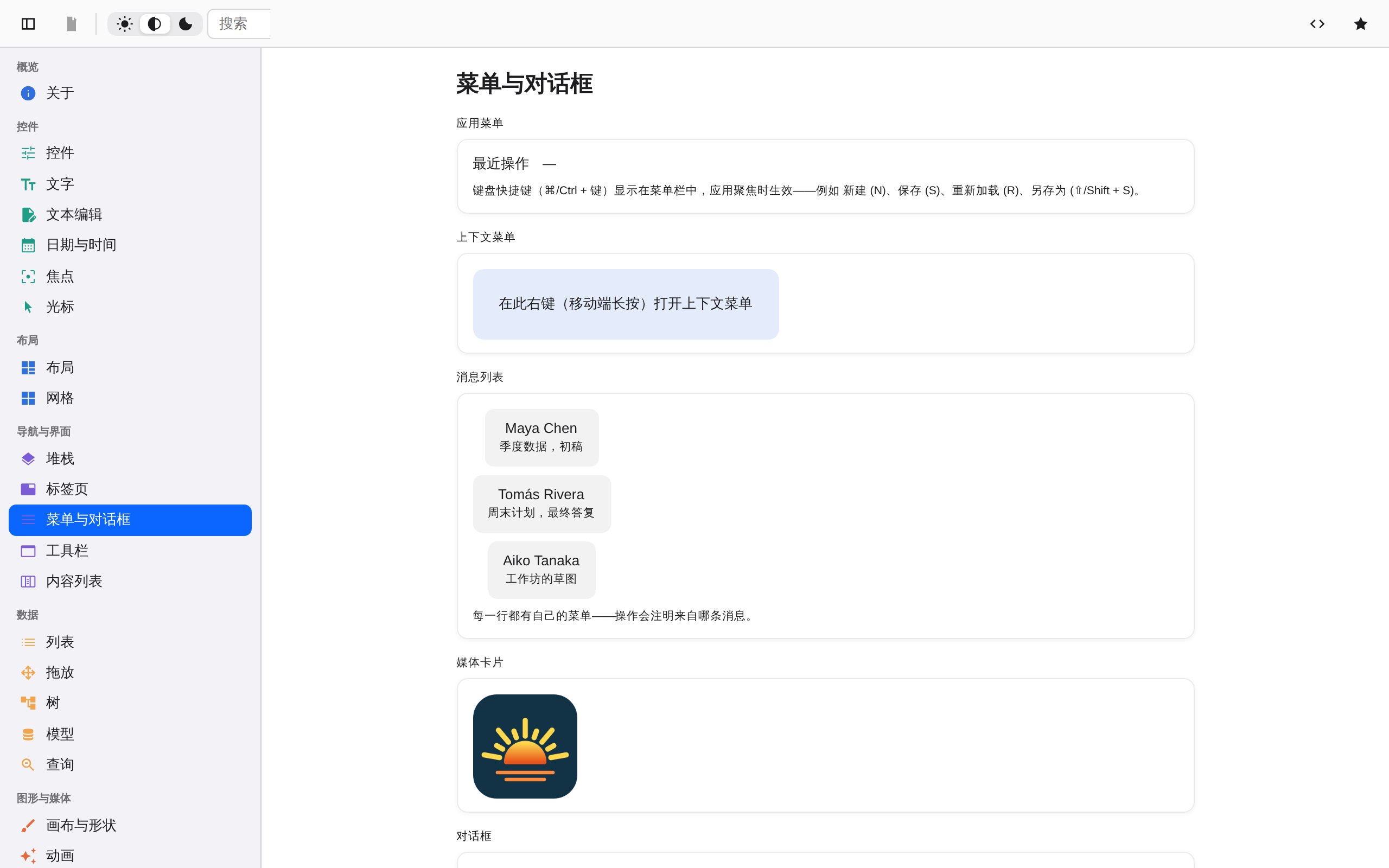The image size is (1389, 868).
Task: Click the 数据 sidebar group header
Action: 28,615
